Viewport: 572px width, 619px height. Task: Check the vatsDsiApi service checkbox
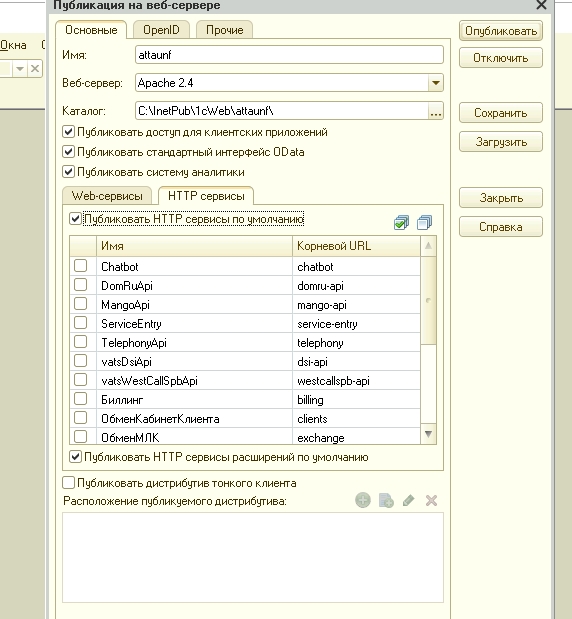tap(81, 360)
